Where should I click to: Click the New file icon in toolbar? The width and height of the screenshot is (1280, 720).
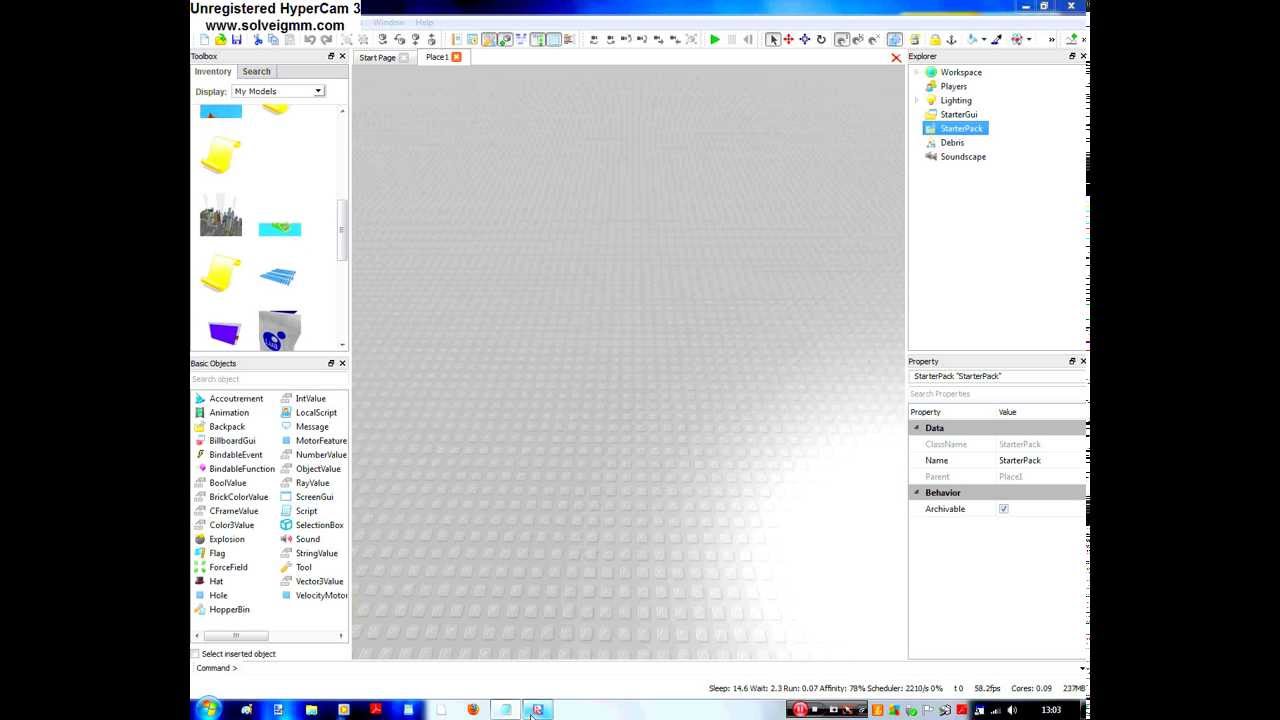(x=204, y=40)
